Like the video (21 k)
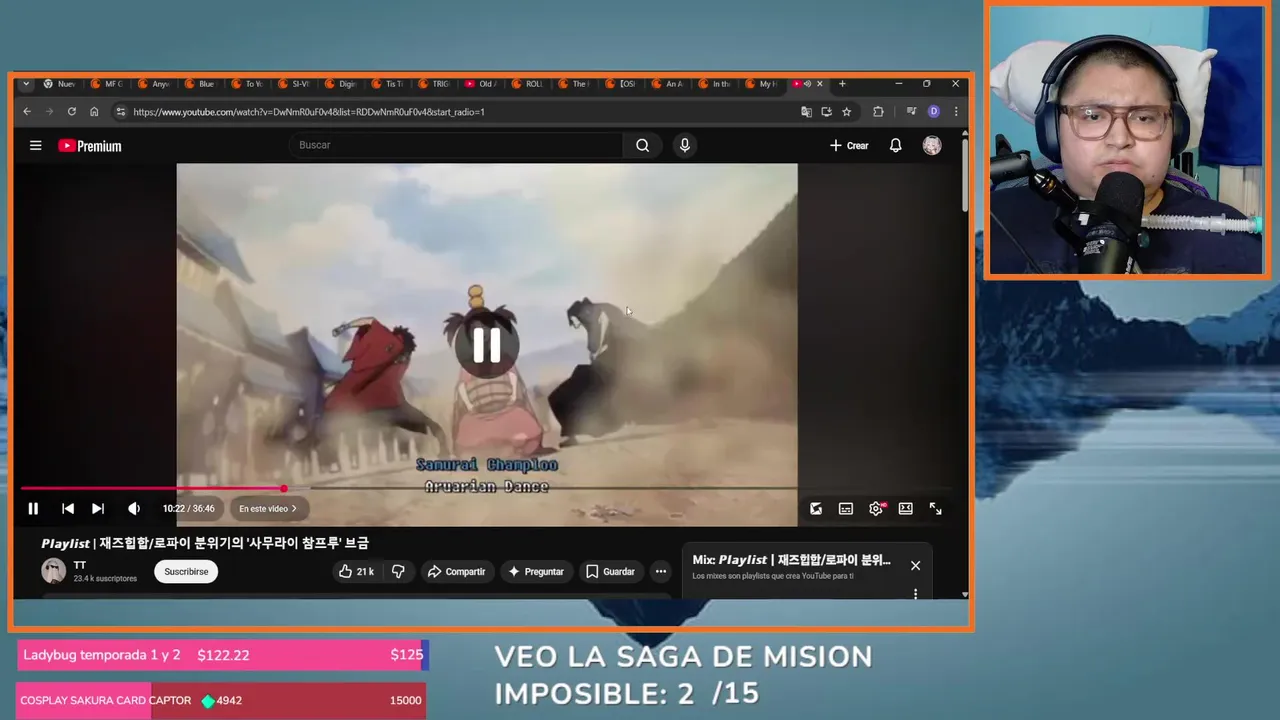Screen dimensions: 1280x720 [355, 572]
